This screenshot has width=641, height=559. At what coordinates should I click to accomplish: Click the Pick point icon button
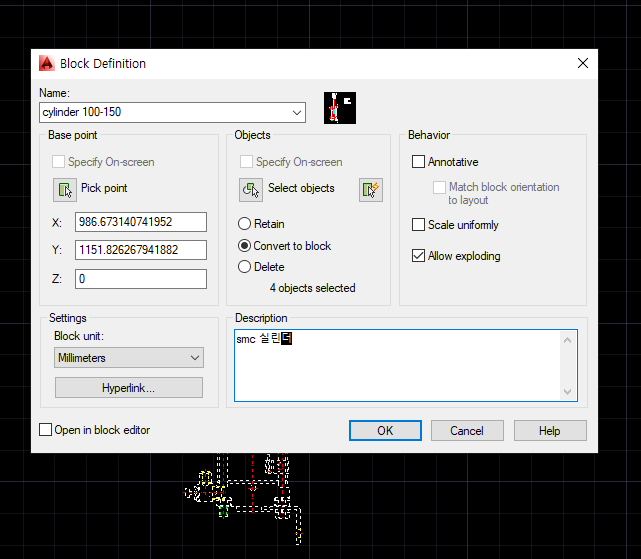tap(65, 190)
